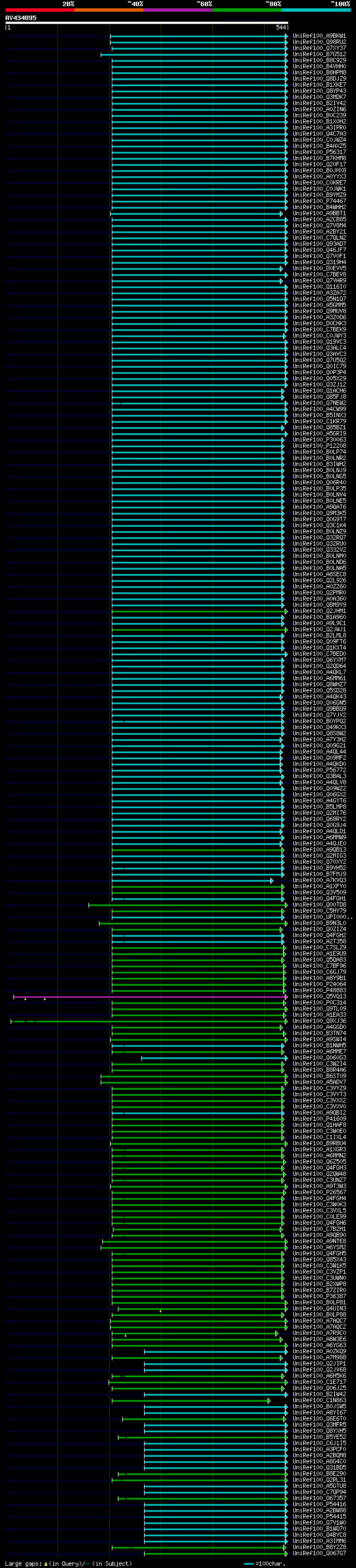Select hit label UniRef100_O67357
Image resolution: width=356 pixels, height=1568 pixels.
319,1498
